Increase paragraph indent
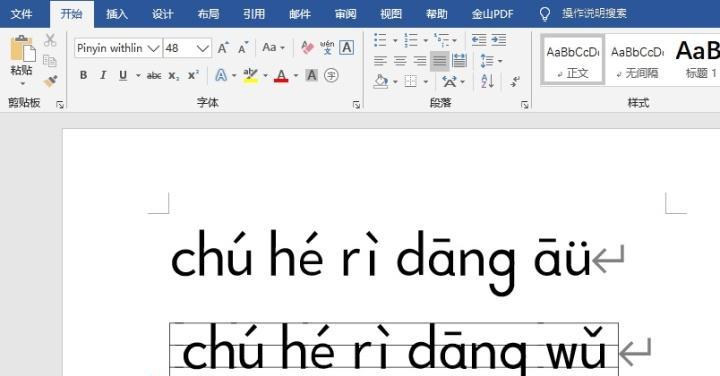Image resolution: width=720 pixels, height=376 pixels. tap(499, 40)
